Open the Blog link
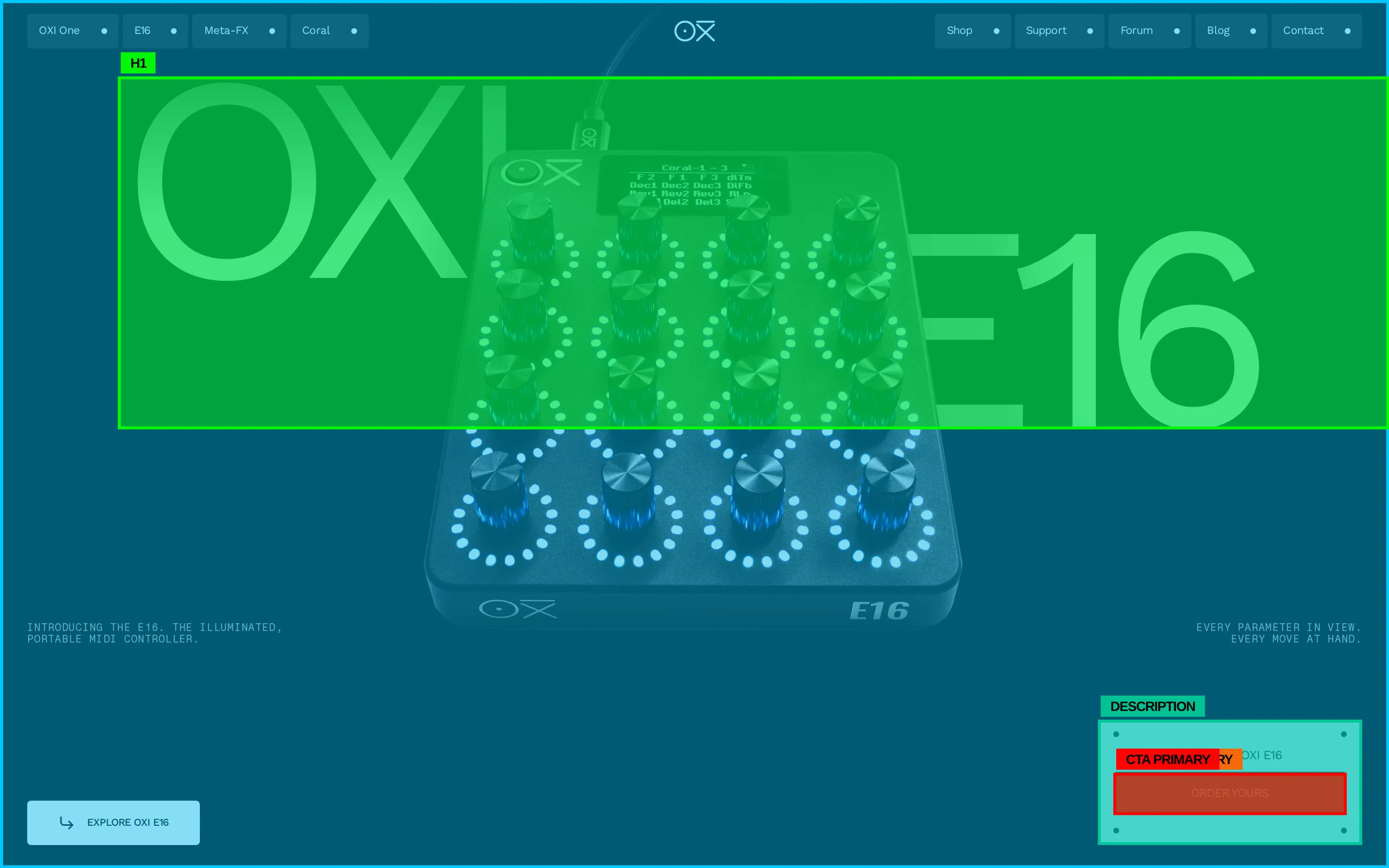This screenshot has width=1389, height=868. pyautogui.click(x=1231, y=31)
